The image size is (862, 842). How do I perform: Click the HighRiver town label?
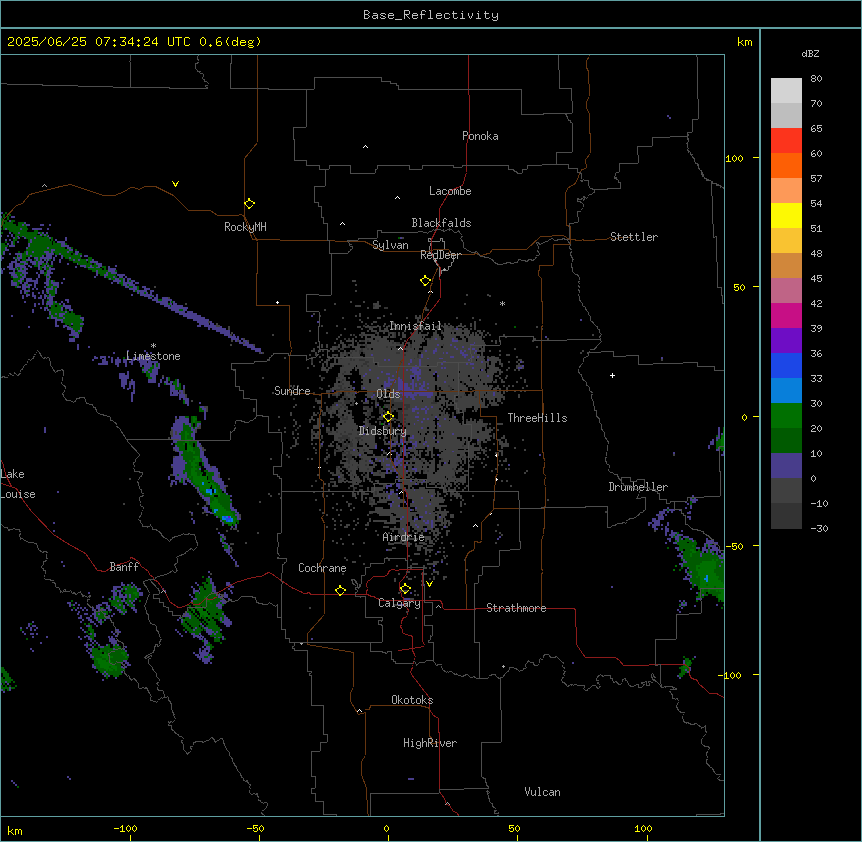[x=430, y=743]
